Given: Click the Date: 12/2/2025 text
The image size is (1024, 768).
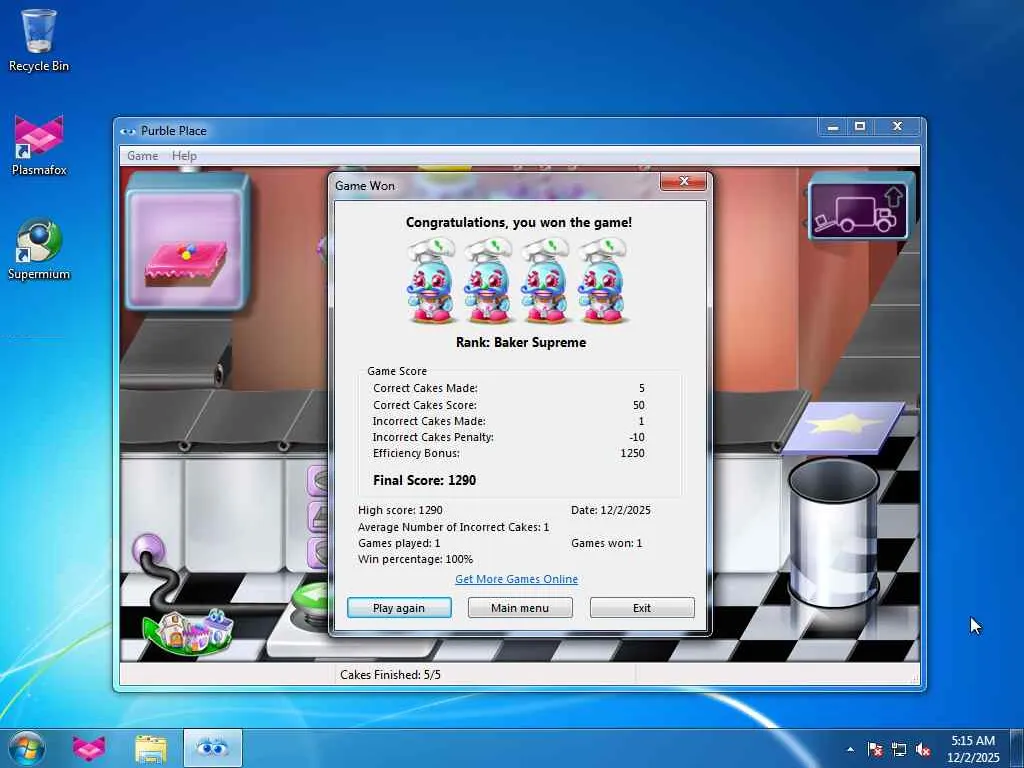Looking at the screenshot, I should coord(611,510).
